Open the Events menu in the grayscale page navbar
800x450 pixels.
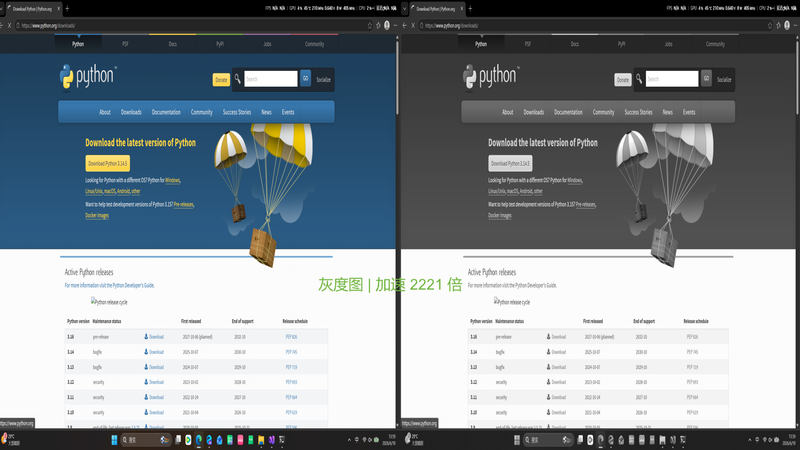click(x=689, y=112)
